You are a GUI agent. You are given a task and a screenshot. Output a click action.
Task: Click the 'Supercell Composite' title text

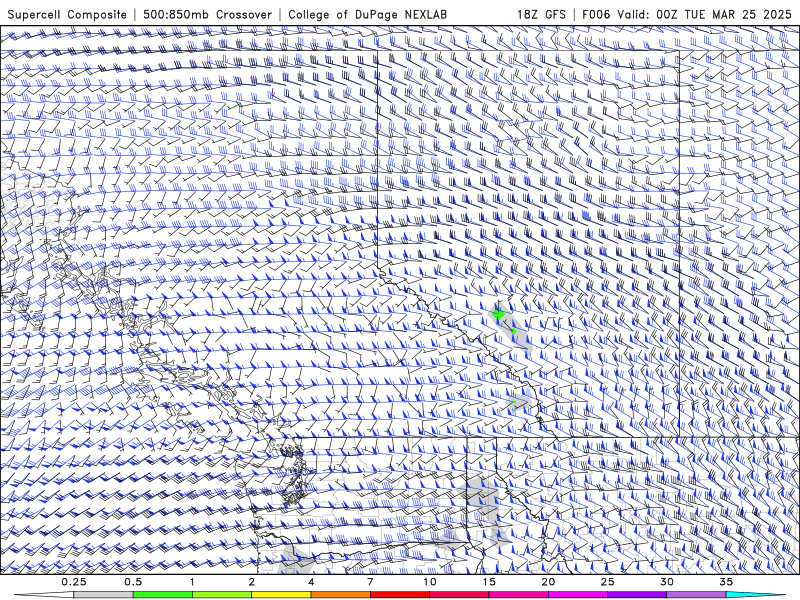(67, 14)
